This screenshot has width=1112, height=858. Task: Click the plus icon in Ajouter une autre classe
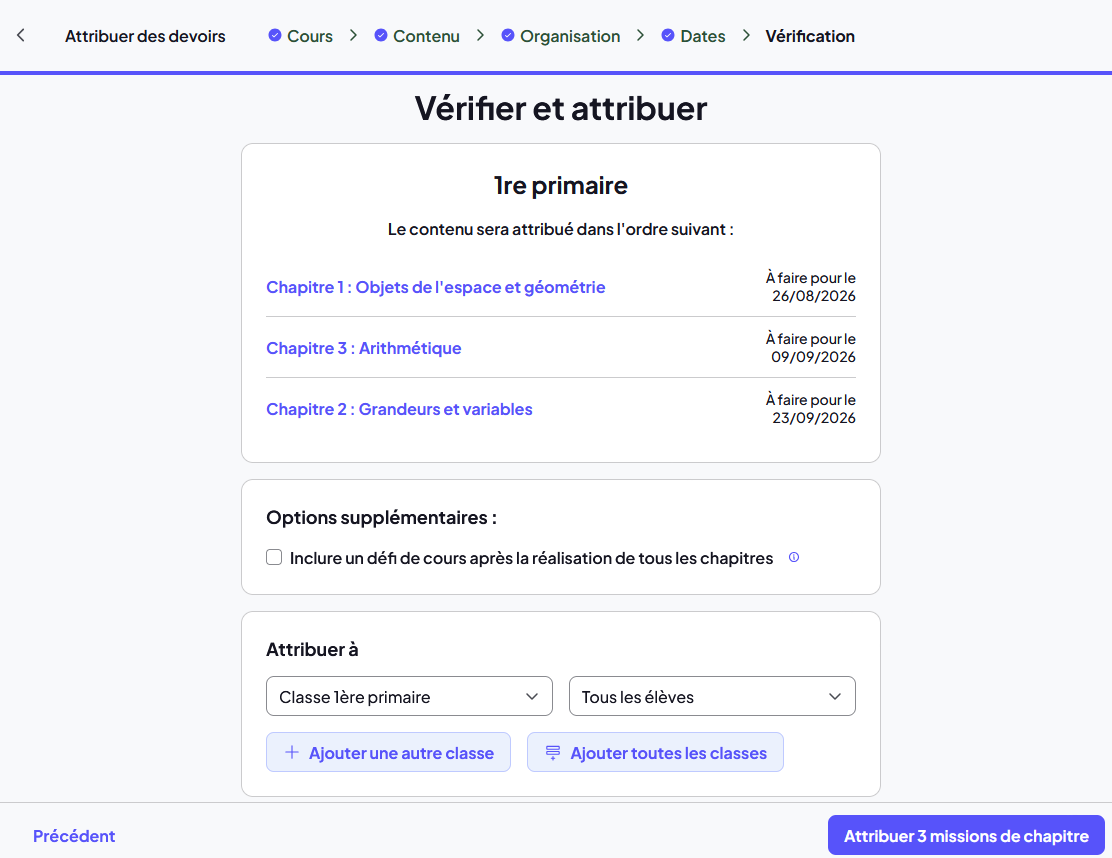point(291,752)
